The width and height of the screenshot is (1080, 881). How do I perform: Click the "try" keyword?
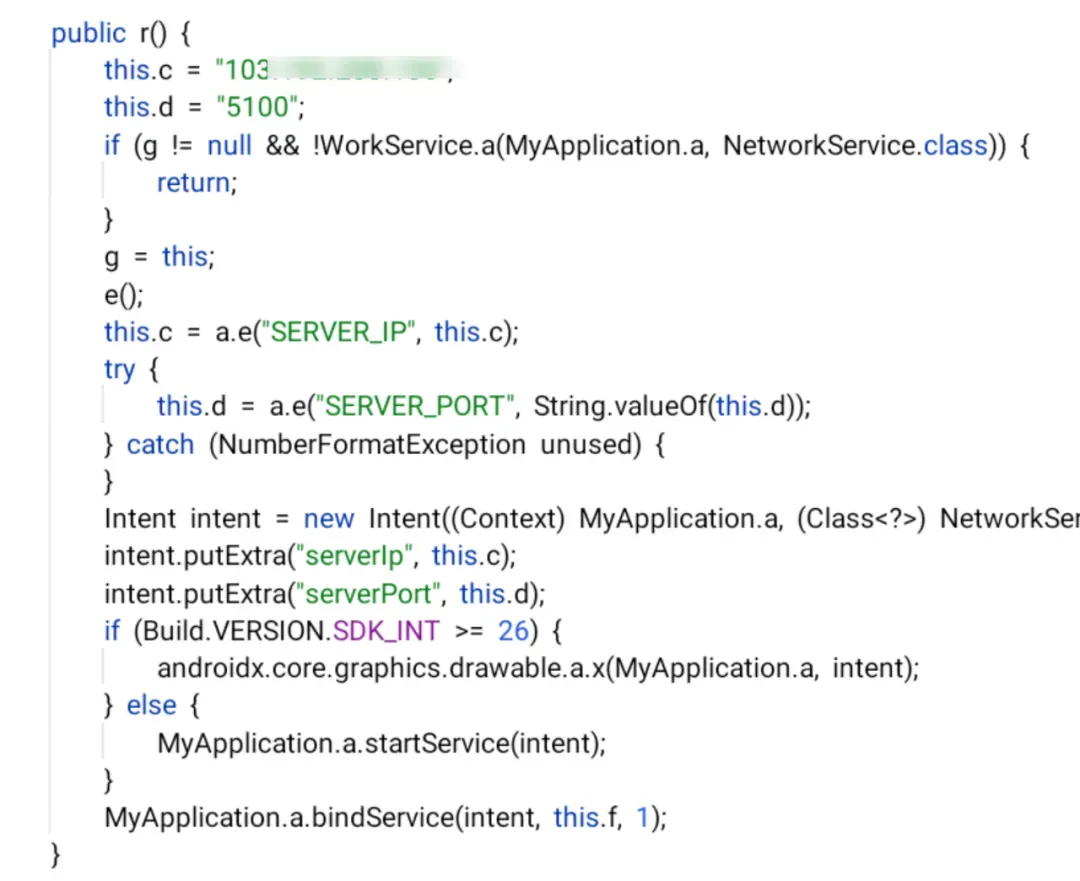[x=120, y=370]
